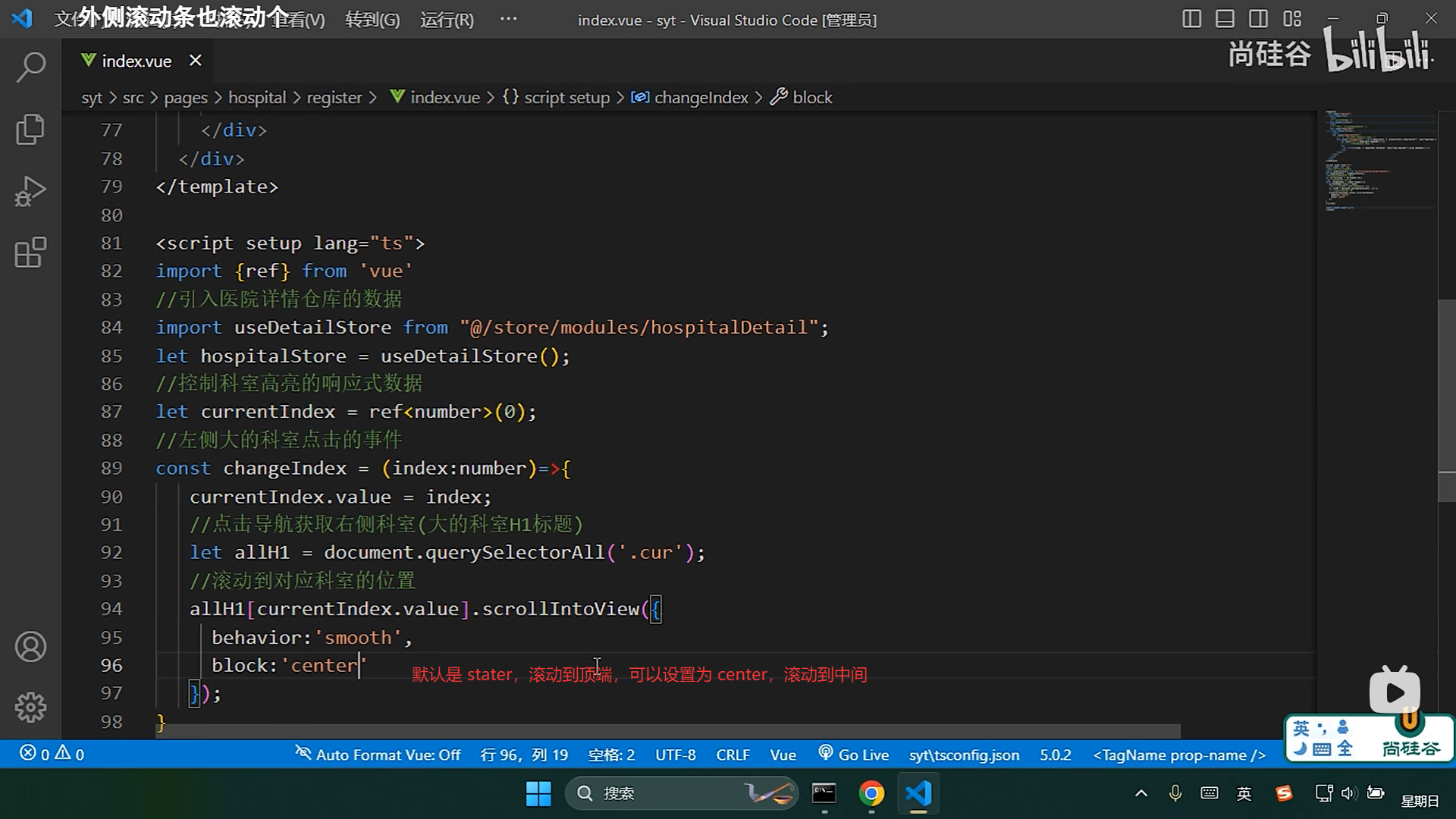The image size is (1456, 819).
Task: Select the index.vue editor tab
Action: click(136, 61)
